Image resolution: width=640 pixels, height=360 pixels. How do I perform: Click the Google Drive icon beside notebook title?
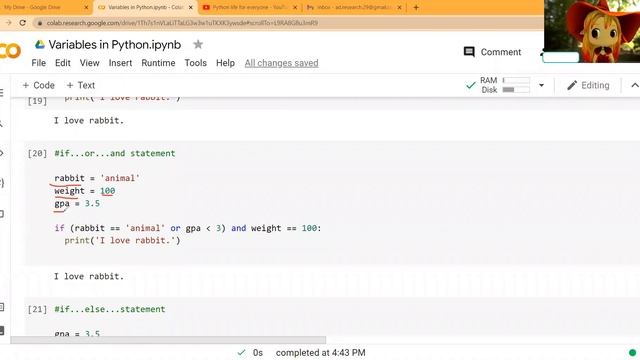coord(40,44)
